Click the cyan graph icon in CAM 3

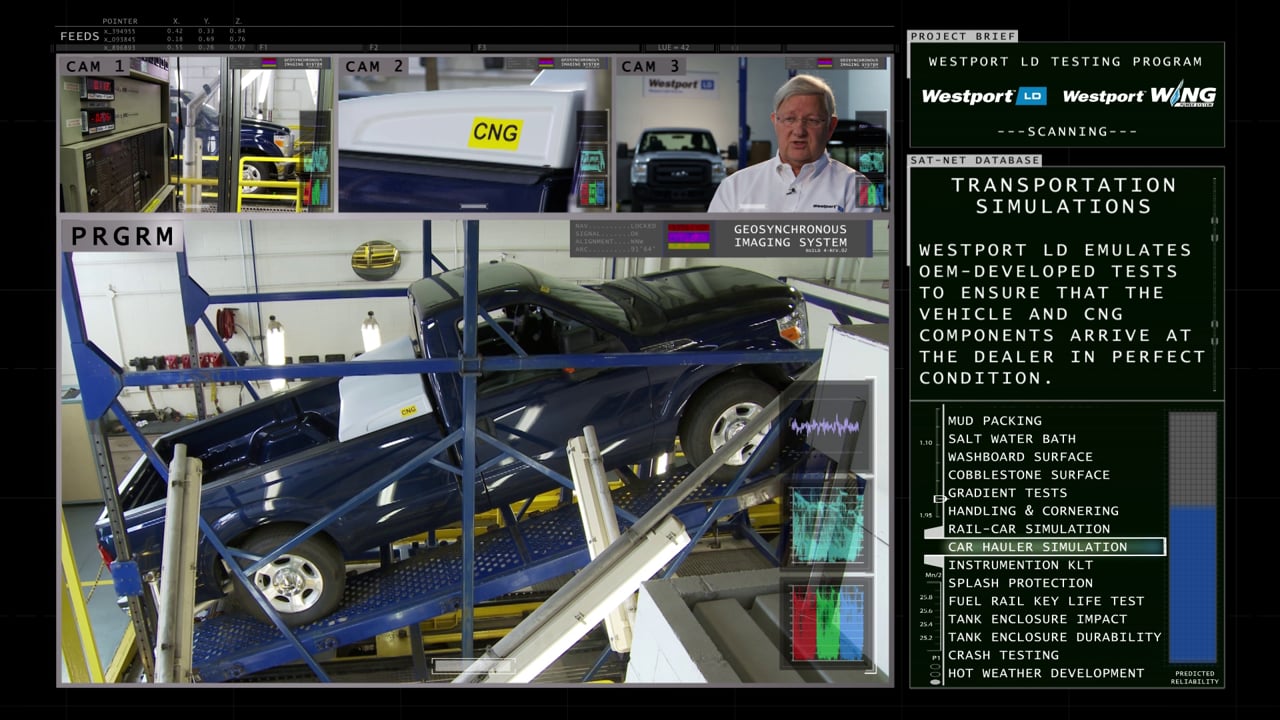click(871, 160)
